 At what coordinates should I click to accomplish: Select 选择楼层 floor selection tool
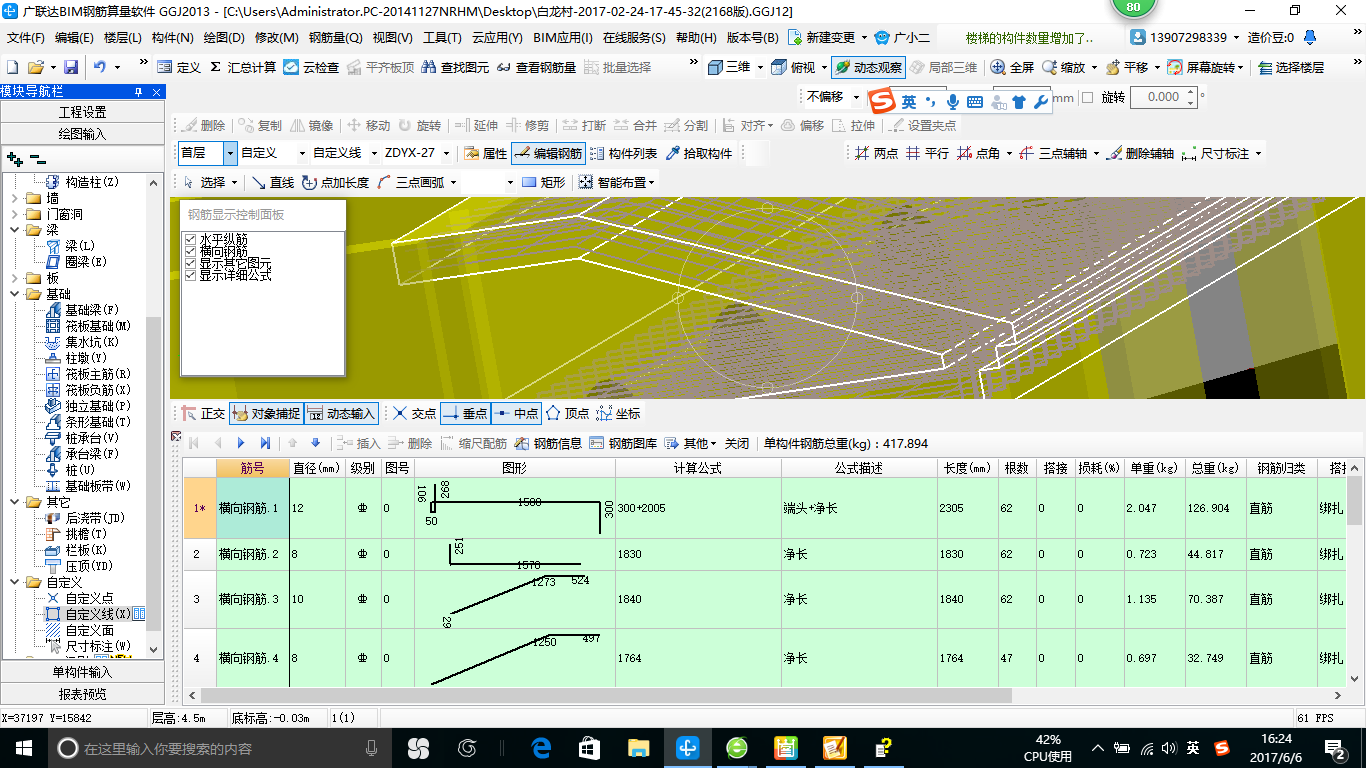point(1291,67)
